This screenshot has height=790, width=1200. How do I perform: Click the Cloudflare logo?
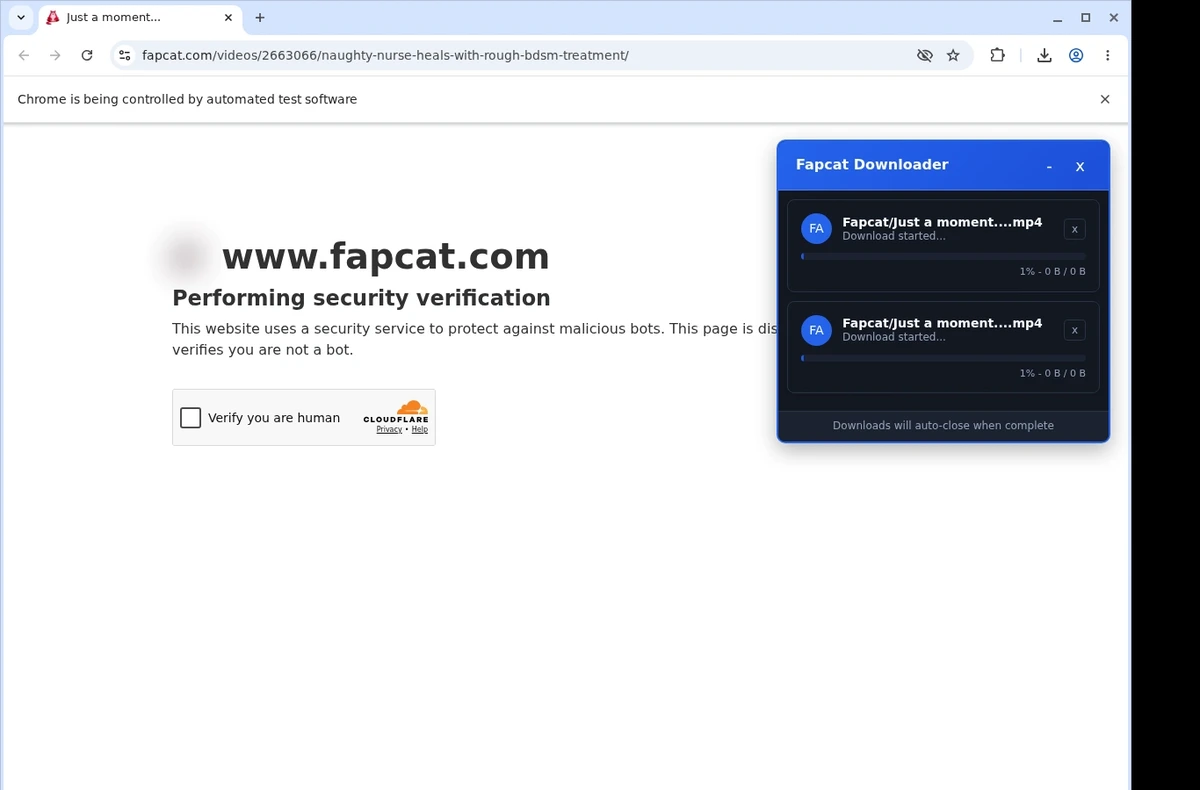[396, 411]
